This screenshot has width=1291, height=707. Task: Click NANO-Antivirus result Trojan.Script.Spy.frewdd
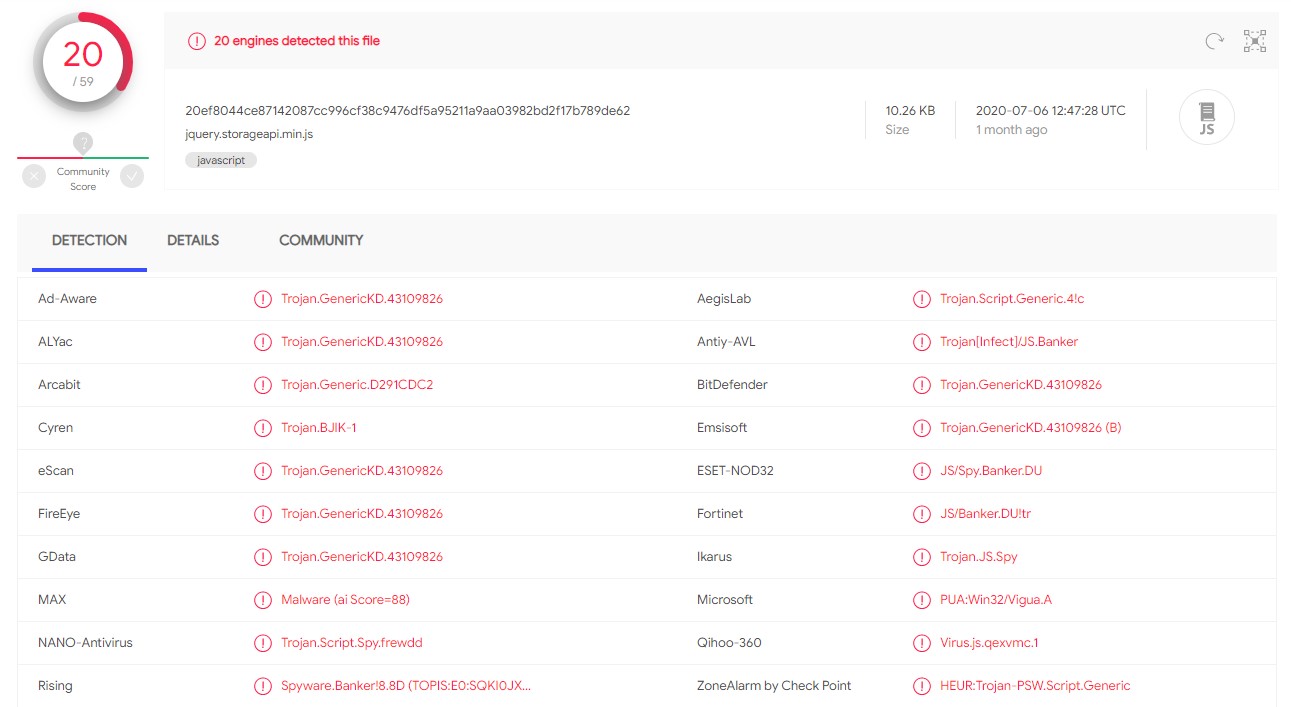pos(352,643)
